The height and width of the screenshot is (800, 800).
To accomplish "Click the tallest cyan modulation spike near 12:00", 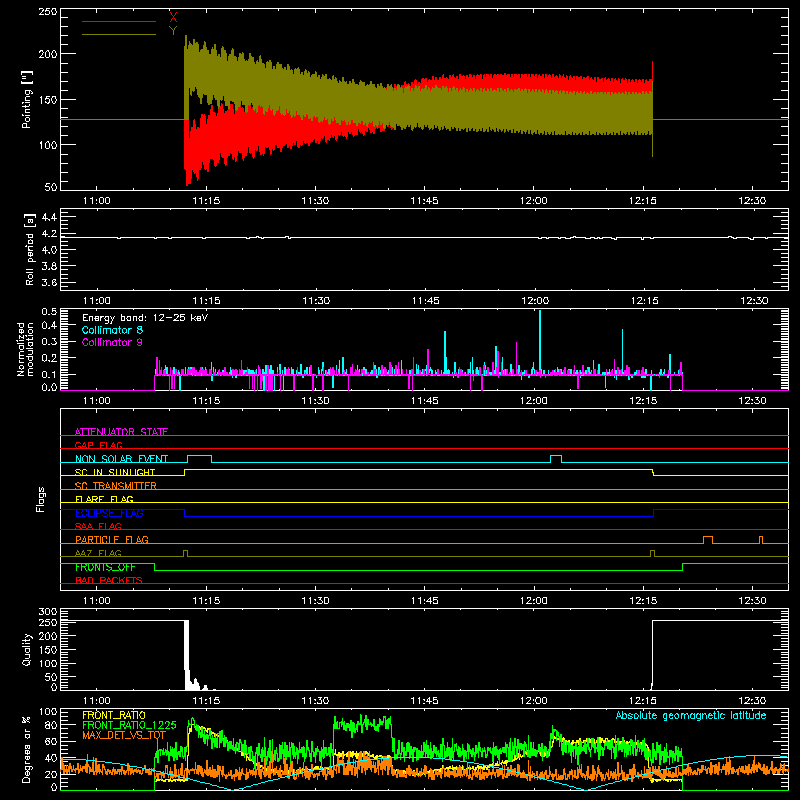I will (x=540, y=341).
